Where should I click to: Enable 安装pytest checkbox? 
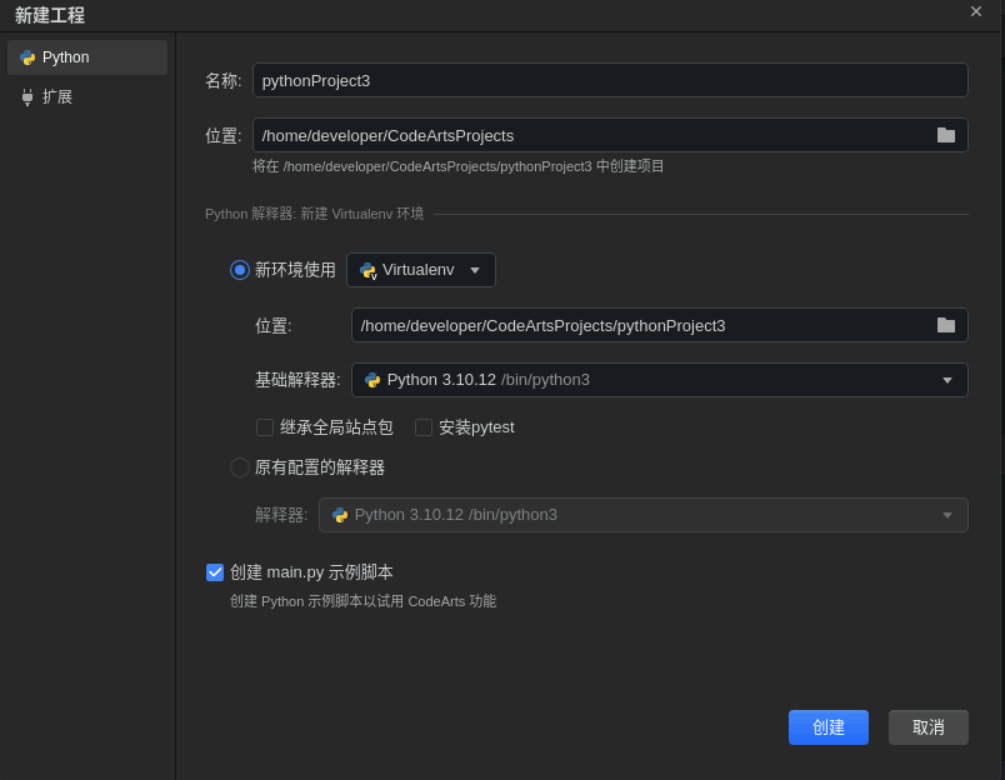(x=424, y=427)
